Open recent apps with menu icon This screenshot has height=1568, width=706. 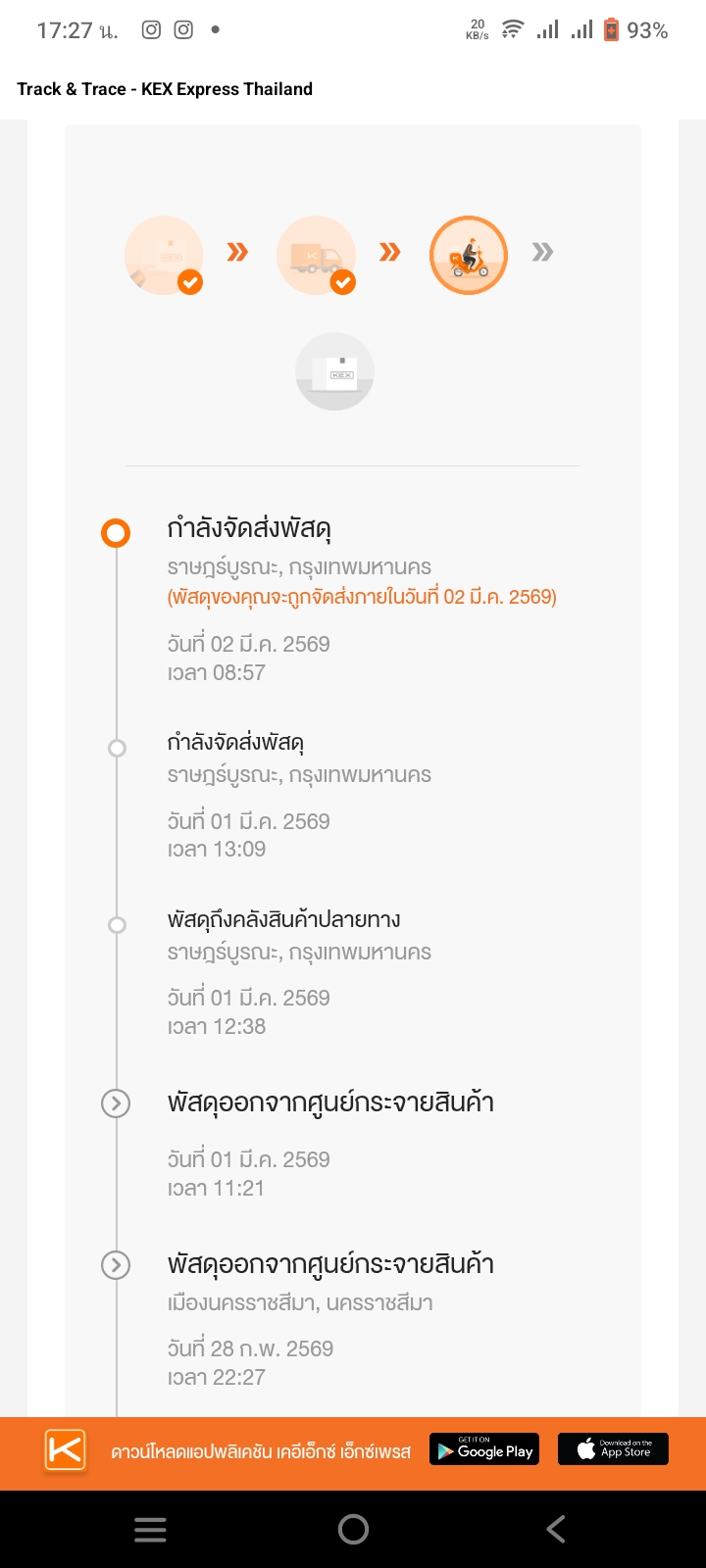(150, 1529)
